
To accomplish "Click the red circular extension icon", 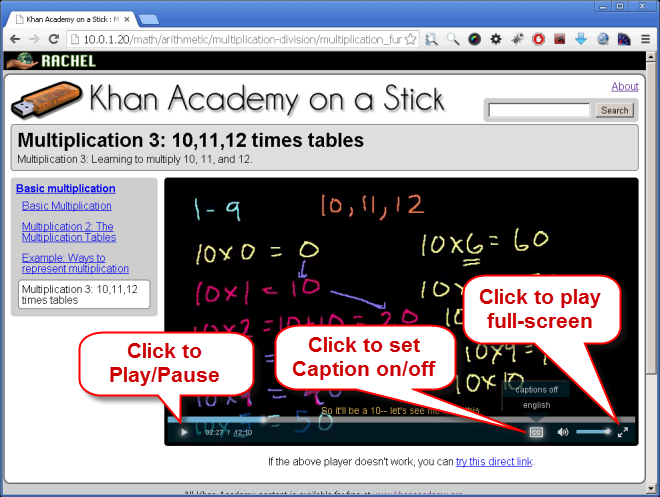I will click(538, 40).
